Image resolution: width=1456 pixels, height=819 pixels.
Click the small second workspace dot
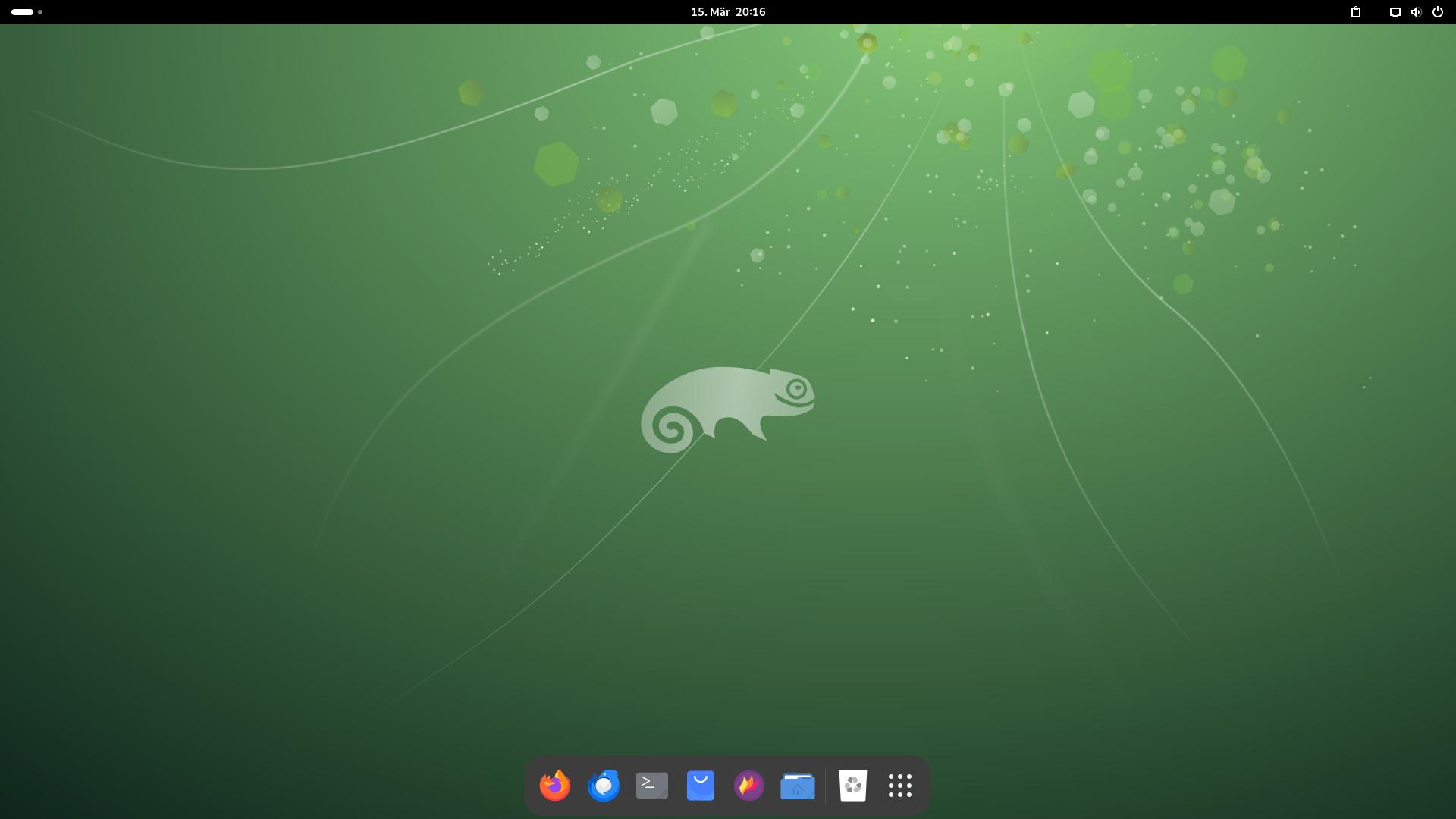pyautogui.click(x=40, y=12)
